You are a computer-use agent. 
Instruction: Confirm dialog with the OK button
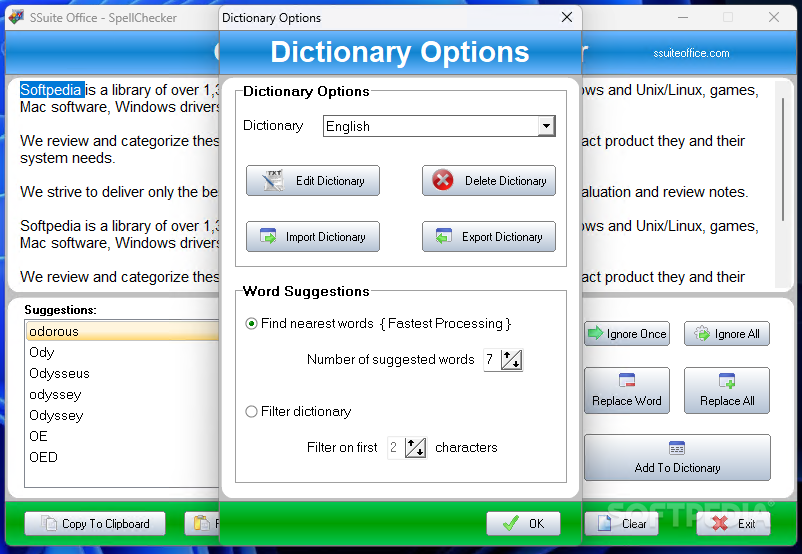[523, 523]
